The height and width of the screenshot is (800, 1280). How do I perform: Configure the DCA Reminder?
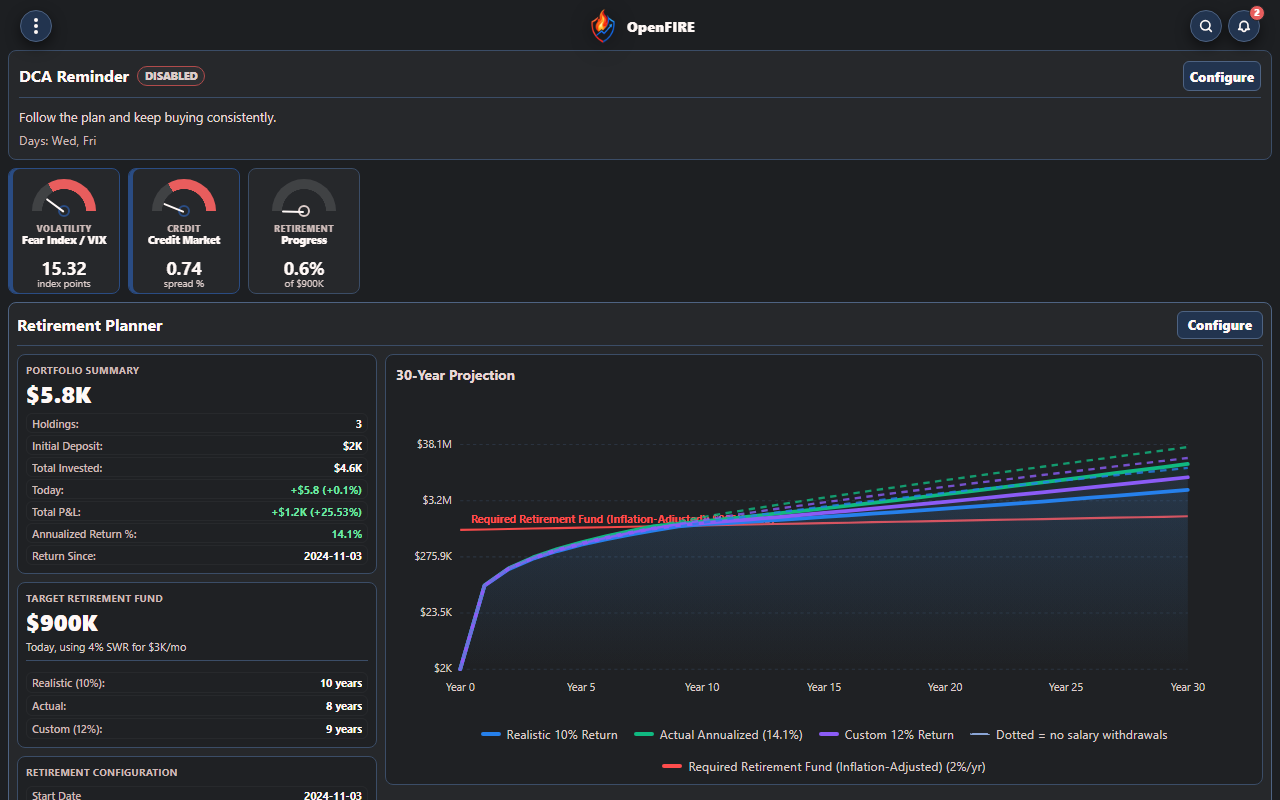[x=1221, y=77]
